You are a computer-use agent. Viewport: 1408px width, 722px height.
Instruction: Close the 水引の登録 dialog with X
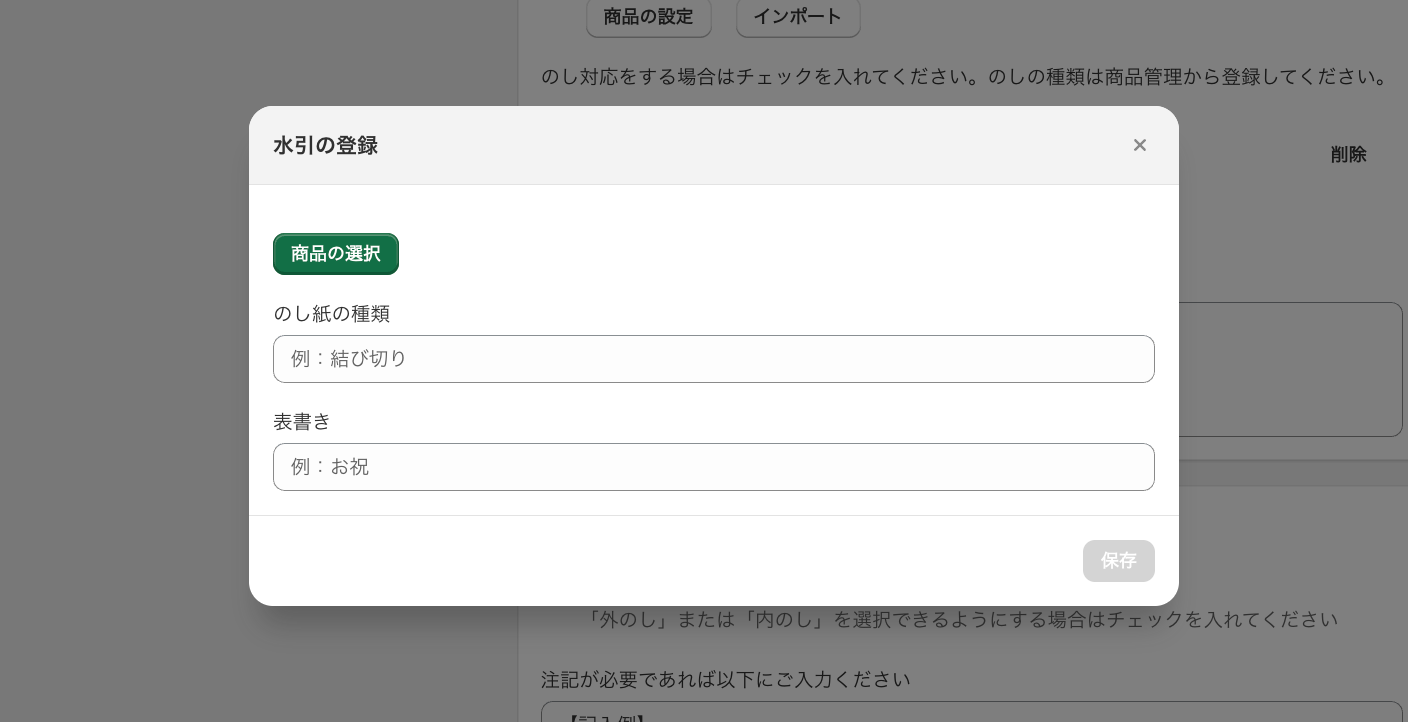click(1139, 146)
